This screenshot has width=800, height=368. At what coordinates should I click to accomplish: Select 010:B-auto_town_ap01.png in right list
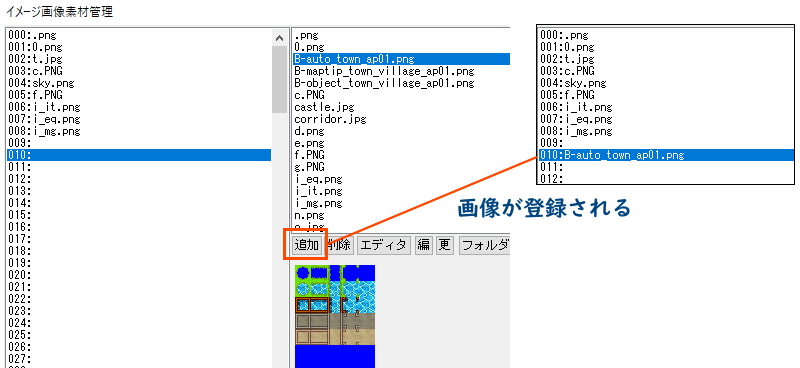click(666, 155)
